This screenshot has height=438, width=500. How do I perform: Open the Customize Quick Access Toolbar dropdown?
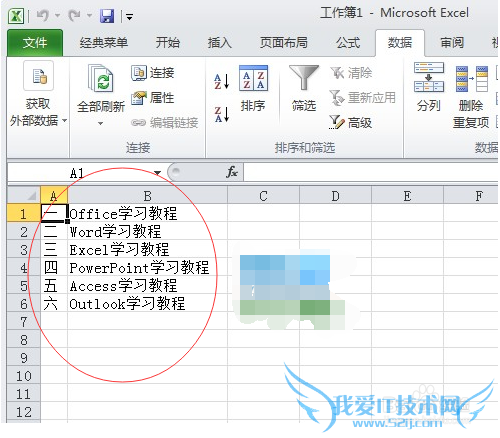[x=129, y=16]
